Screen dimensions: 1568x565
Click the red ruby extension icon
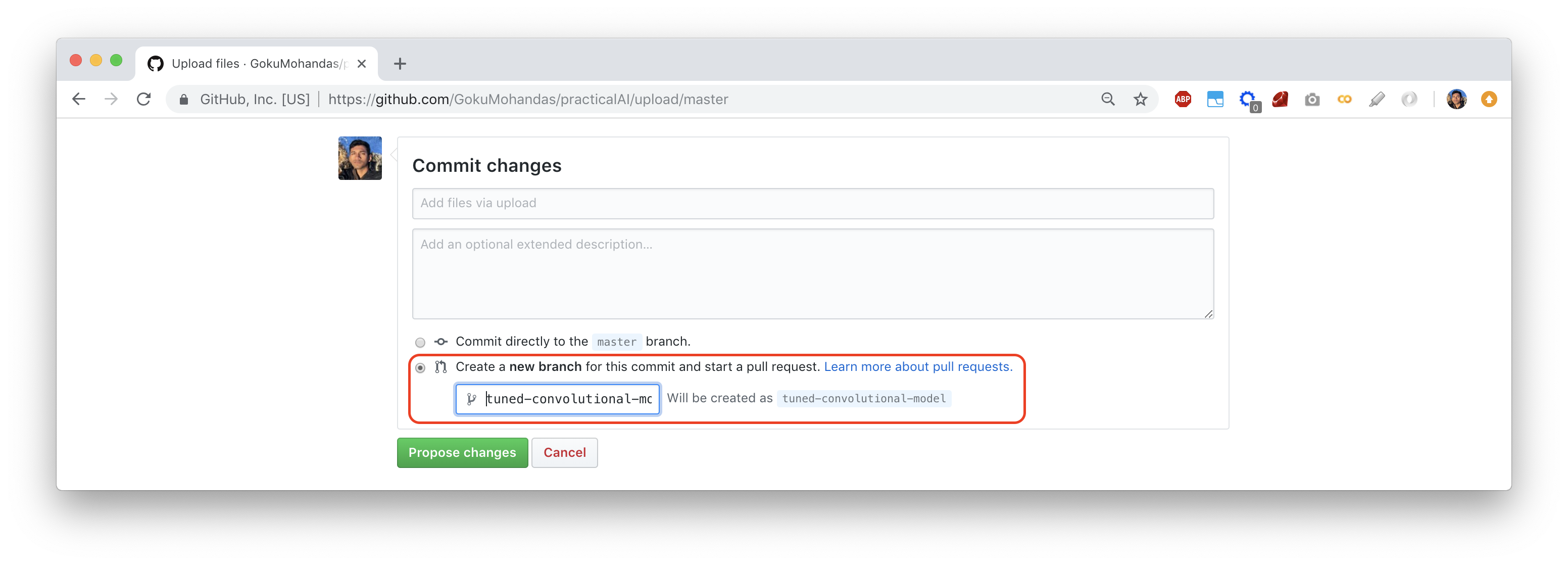1280,99
